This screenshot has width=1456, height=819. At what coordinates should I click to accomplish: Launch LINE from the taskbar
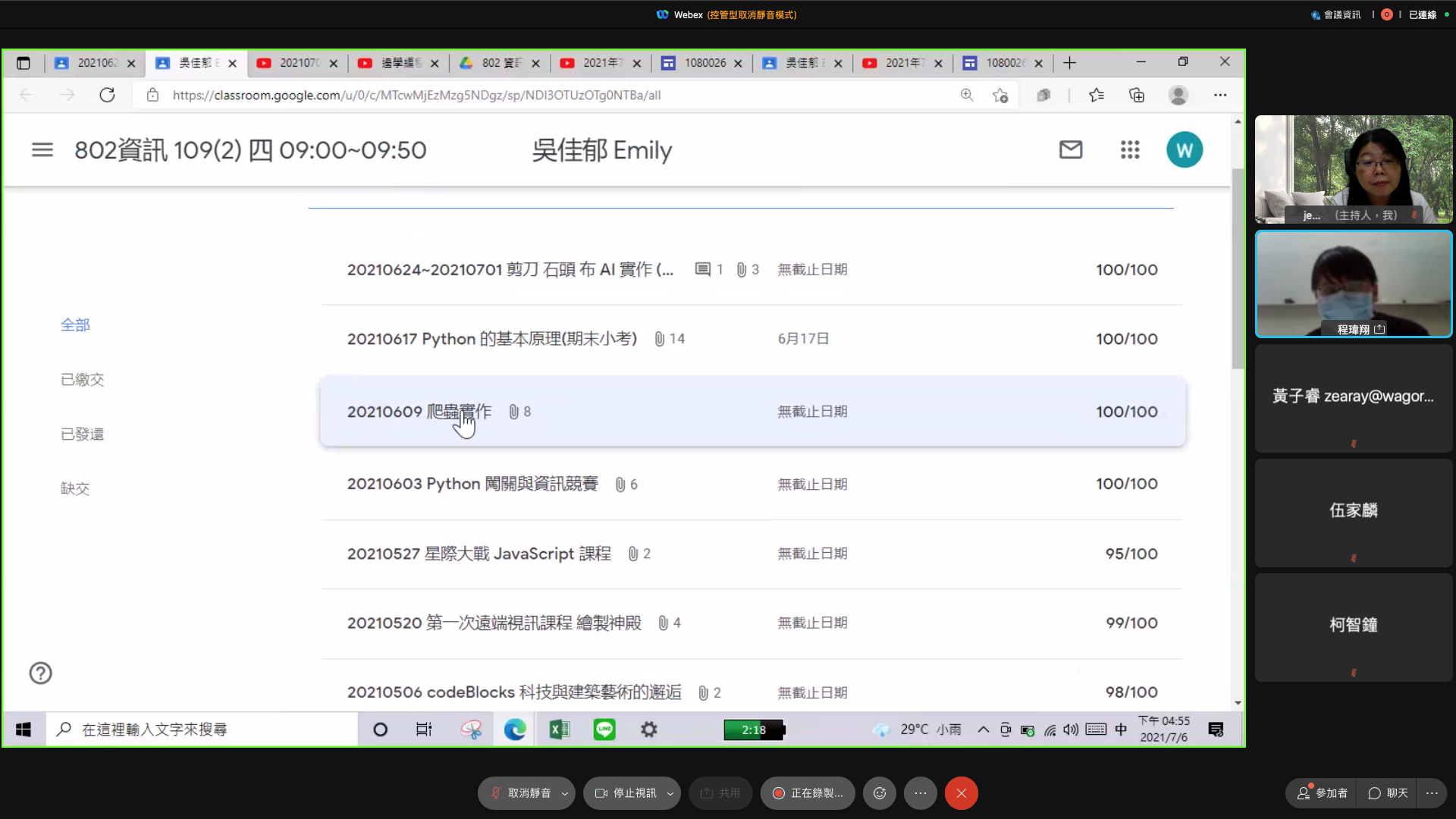pyautogui.click(x=604, y=730)
